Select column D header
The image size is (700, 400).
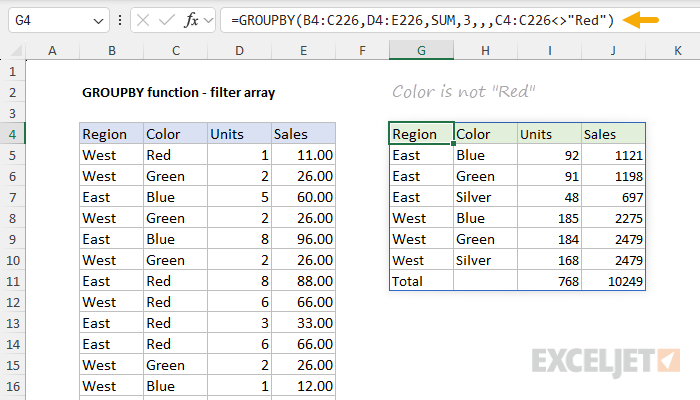coord(239,50)
